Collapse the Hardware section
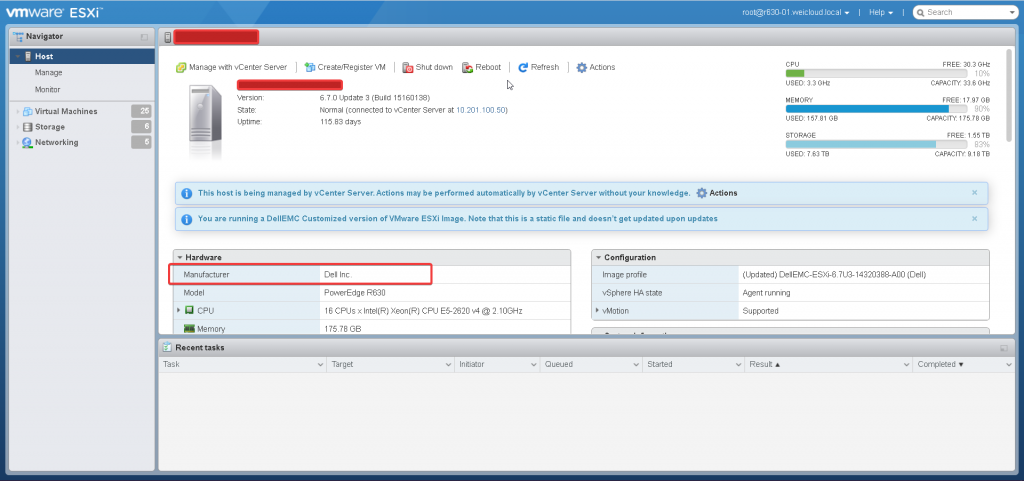 pyautogui.click(x=180, y=258)
